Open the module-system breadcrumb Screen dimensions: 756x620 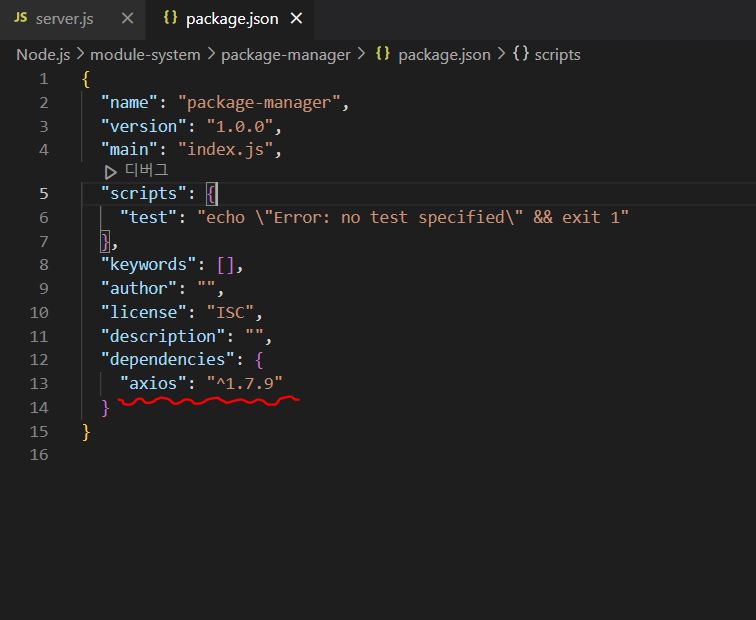[x=145, y=54]
